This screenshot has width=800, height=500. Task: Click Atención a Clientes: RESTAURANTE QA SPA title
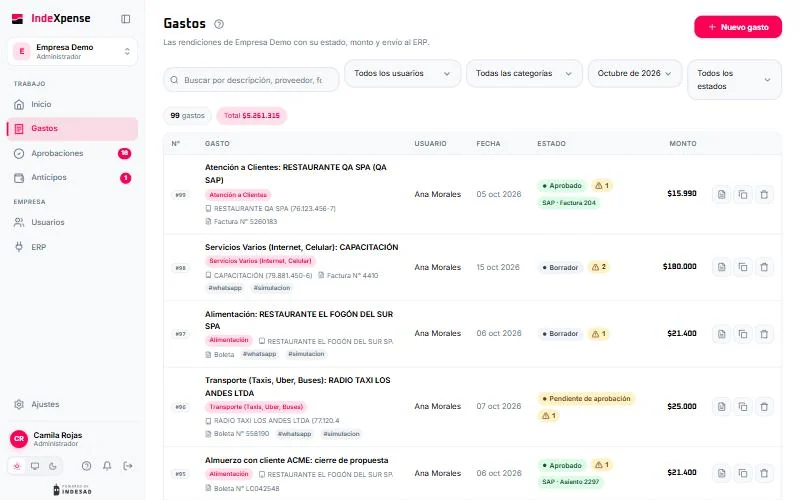(296, 173)
